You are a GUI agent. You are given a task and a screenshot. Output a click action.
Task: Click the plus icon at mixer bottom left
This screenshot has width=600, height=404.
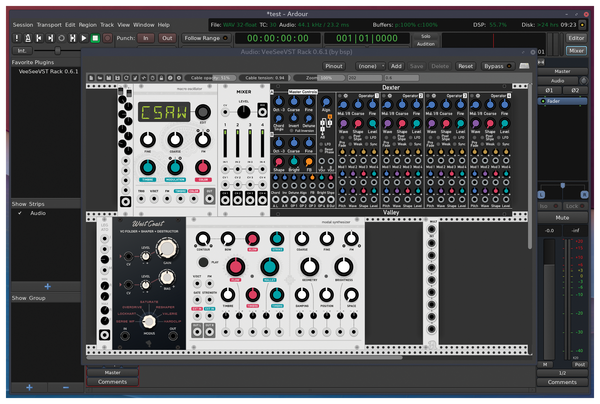point(29,387)
